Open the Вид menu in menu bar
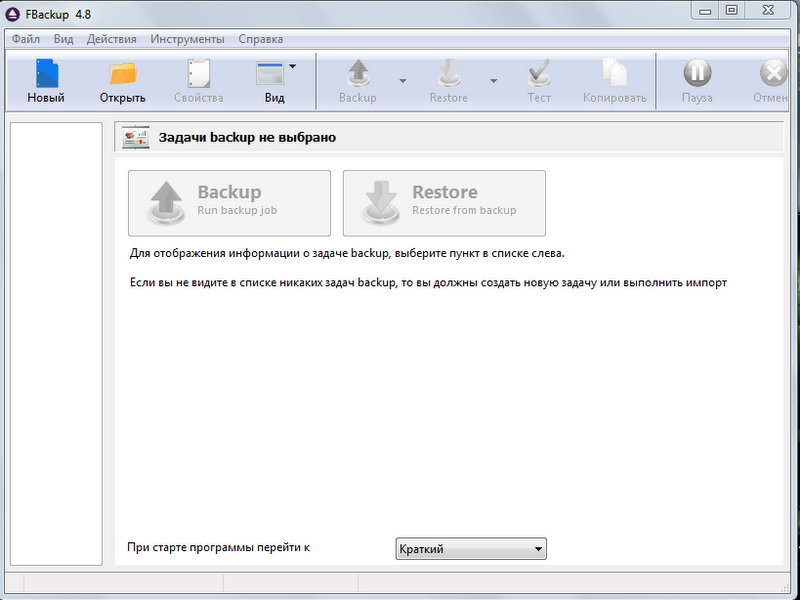The width and height of the screenshot is (800, 600). tap(64, 39)
